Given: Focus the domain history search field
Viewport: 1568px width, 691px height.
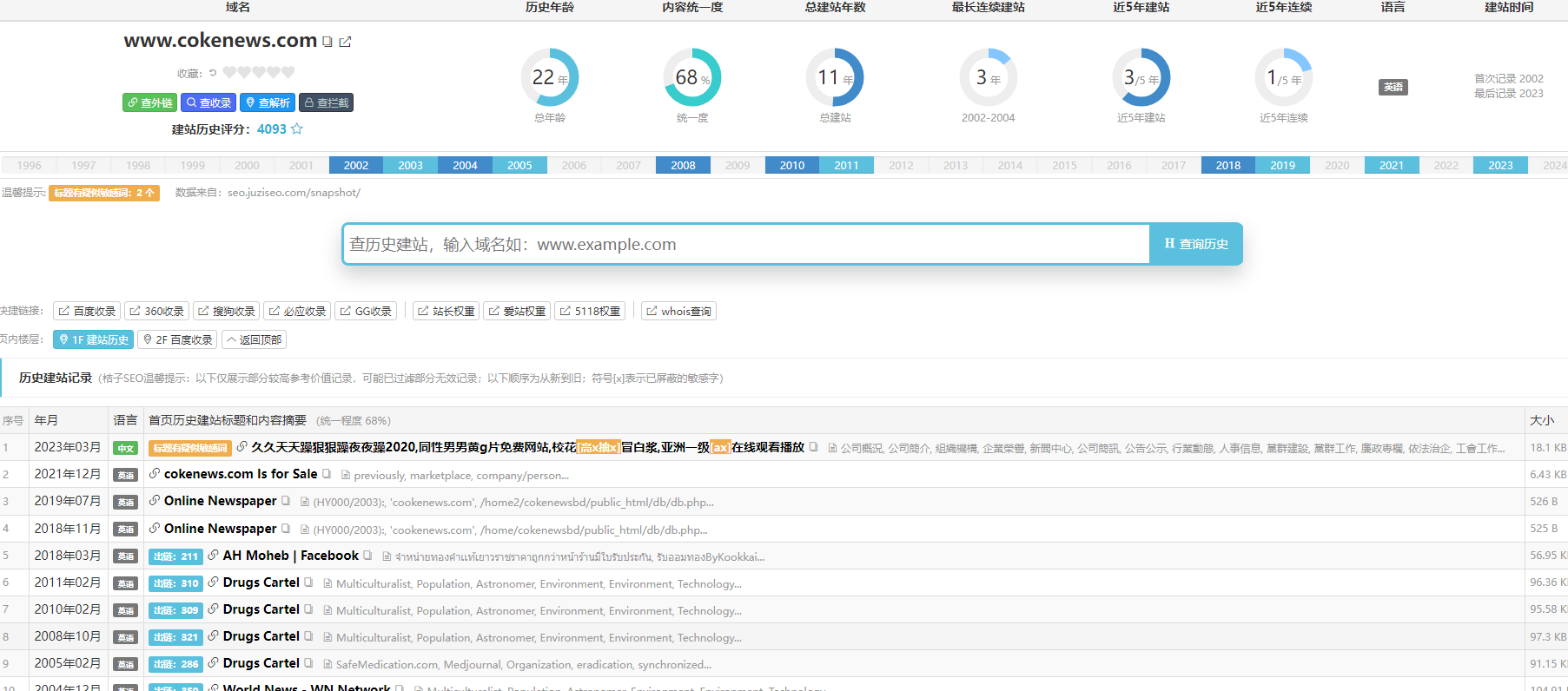Looking at the screenshot, I should pyautogui.click(x=746, y=244).
